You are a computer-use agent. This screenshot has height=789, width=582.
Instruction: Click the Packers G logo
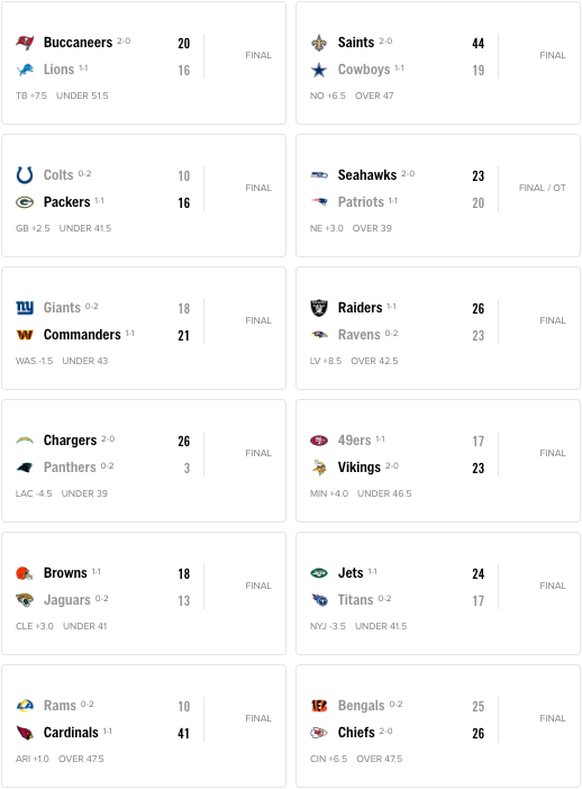tap(25, 202)
